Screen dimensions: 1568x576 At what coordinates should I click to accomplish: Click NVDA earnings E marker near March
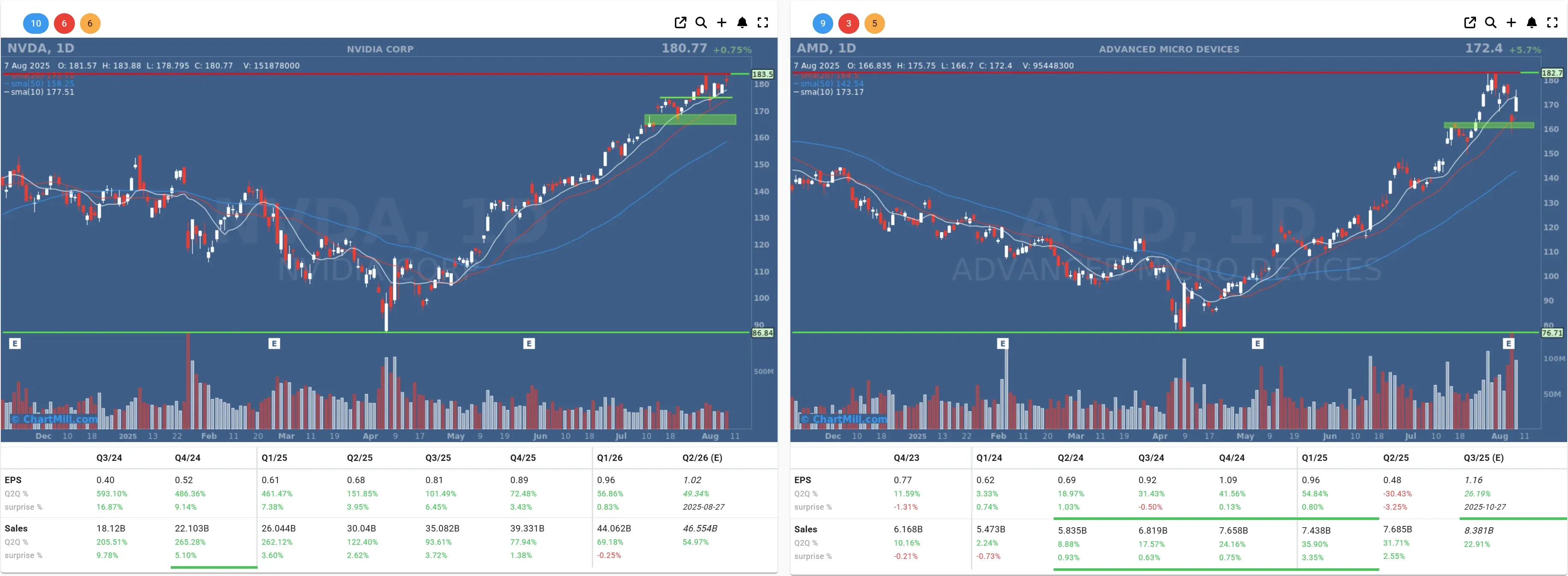point(274,343)
